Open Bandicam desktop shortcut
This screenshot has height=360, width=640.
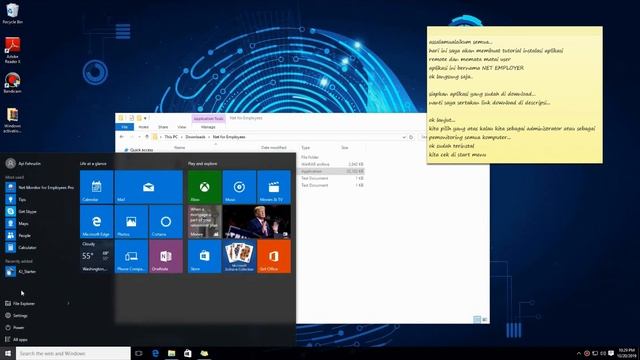(x=12, y=83)
